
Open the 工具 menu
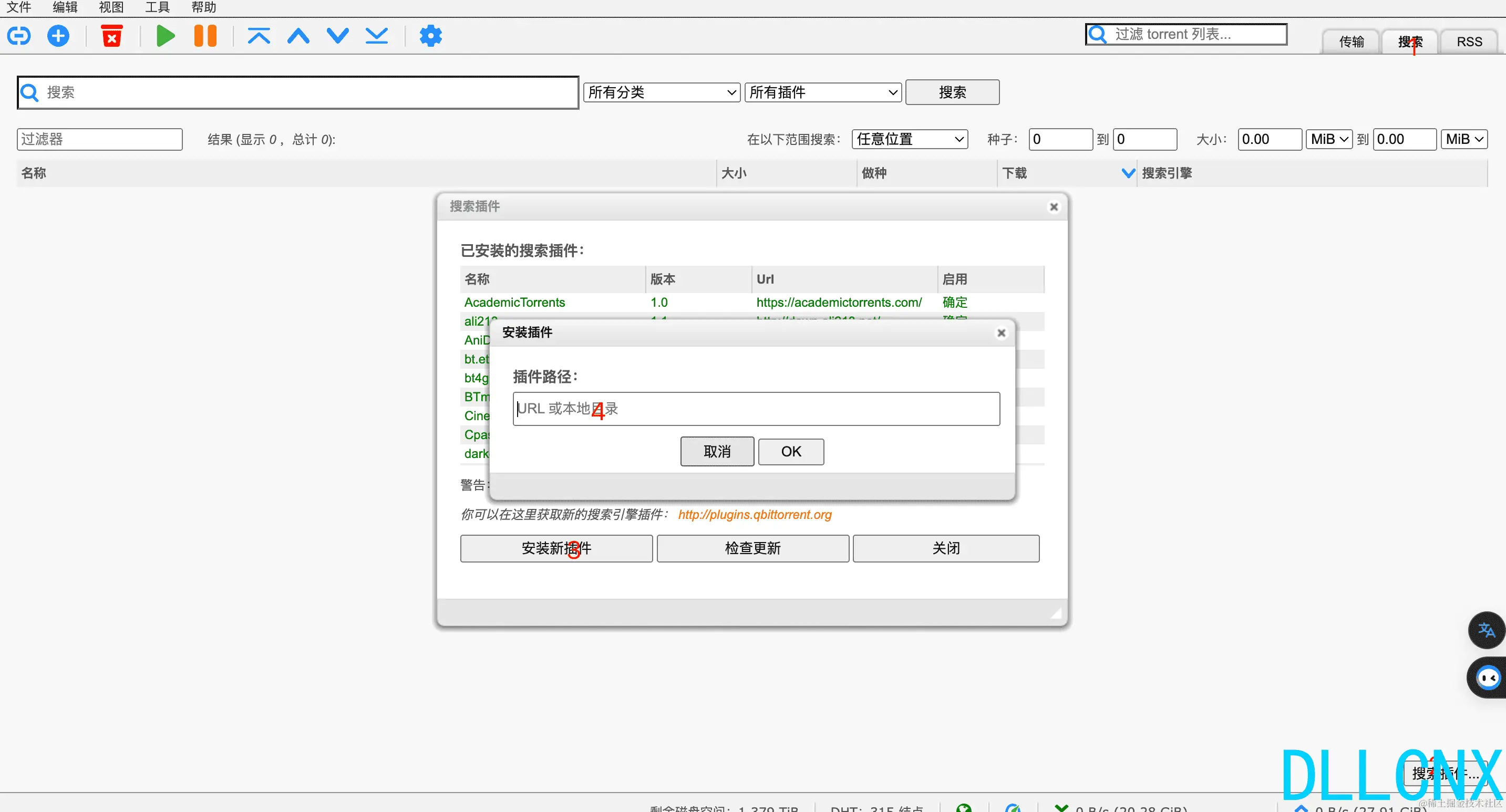[x=157, y=7]
